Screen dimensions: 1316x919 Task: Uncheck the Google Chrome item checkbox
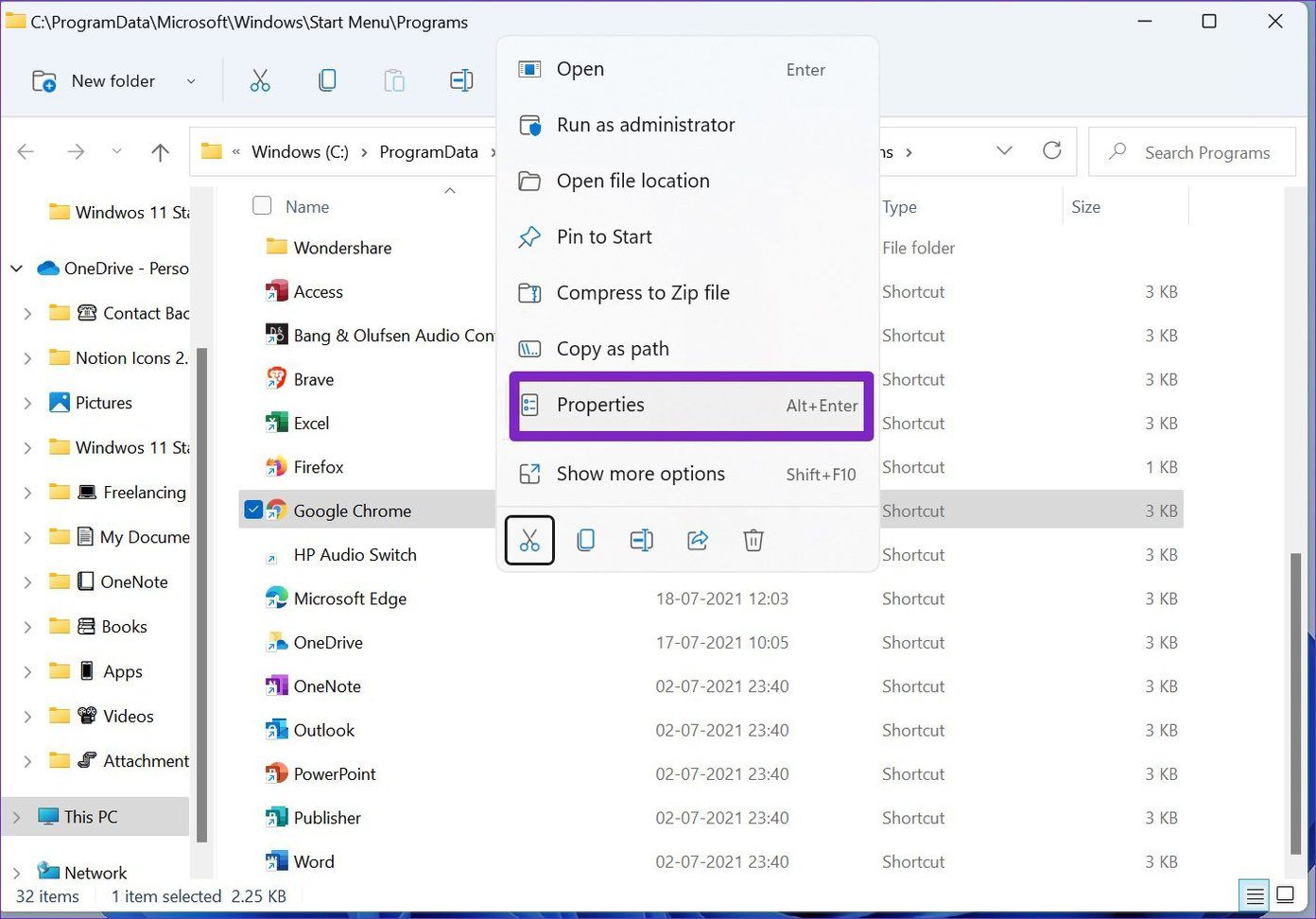[x=253, y=510]
